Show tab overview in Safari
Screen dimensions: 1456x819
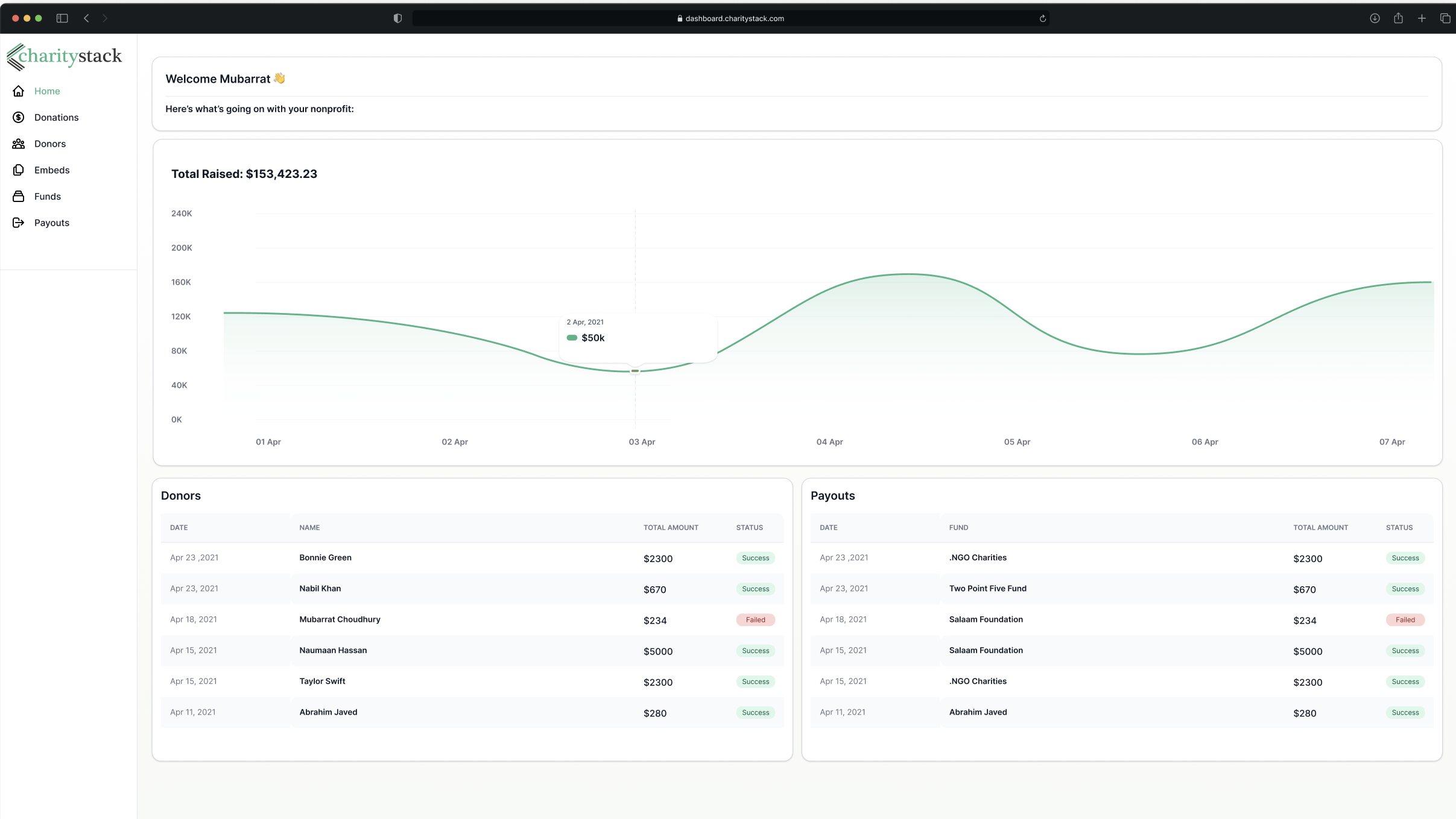coord(1445,18)
